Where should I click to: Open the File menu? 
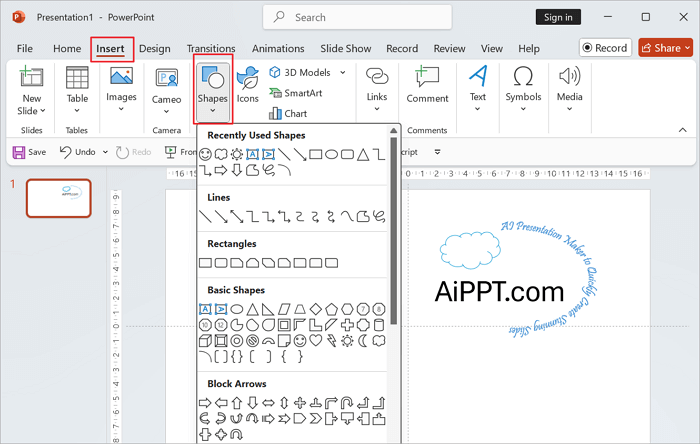click(x=25, y=48)
